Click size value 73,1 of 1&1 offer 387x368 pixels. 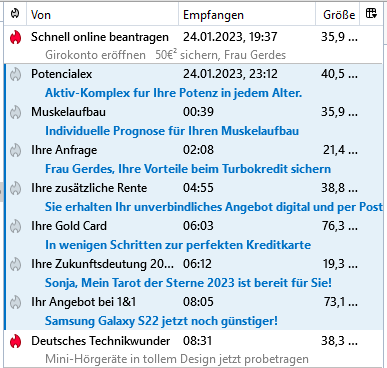[x=341, y=302]
